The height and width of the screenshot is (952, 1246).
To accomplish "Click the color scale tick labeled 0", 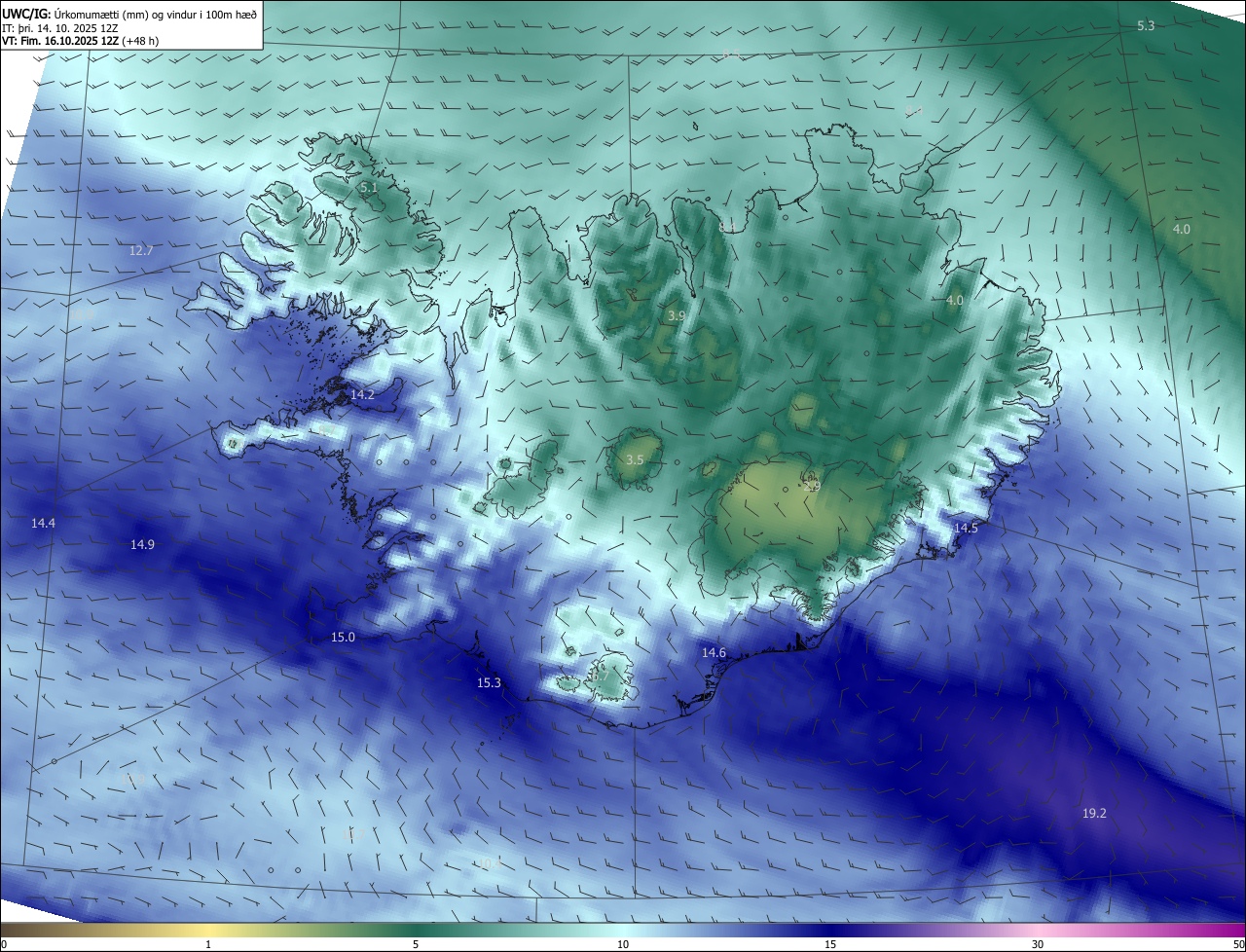I will [4, 944].
